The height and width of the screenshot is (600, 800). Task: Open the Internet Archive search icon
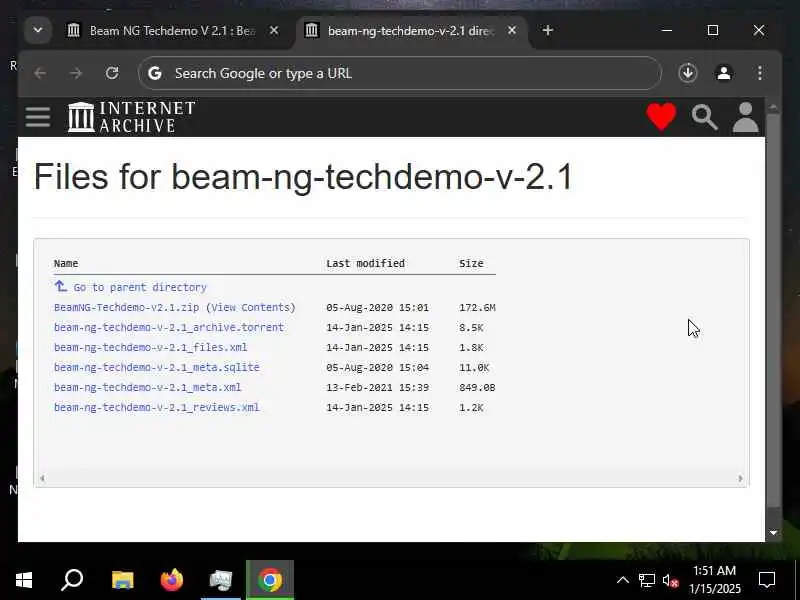pos(705,117)
